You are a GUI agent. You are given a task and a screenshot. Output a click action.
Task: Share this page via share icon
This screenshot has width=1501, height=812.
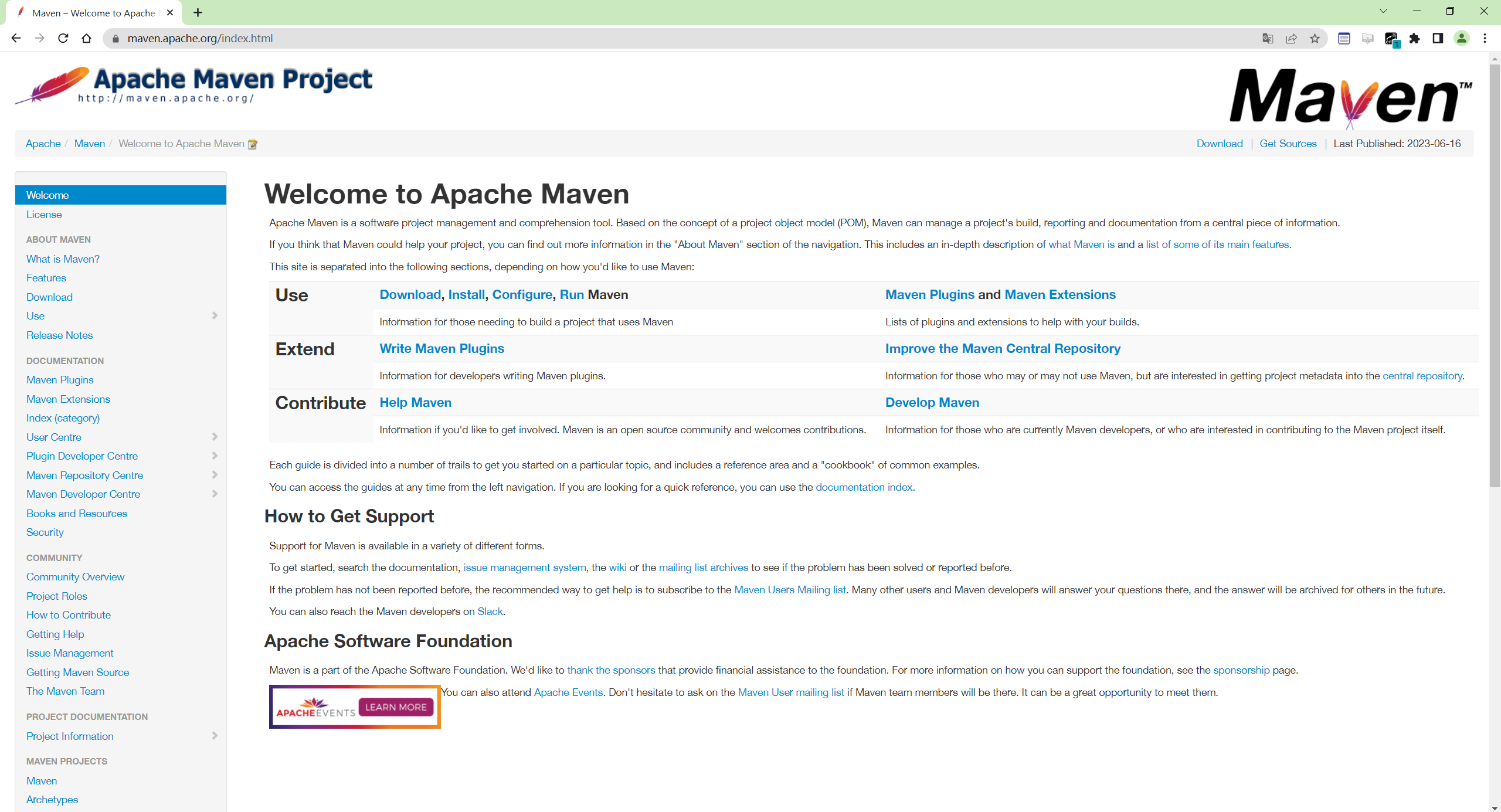[x=1291, y=39]
